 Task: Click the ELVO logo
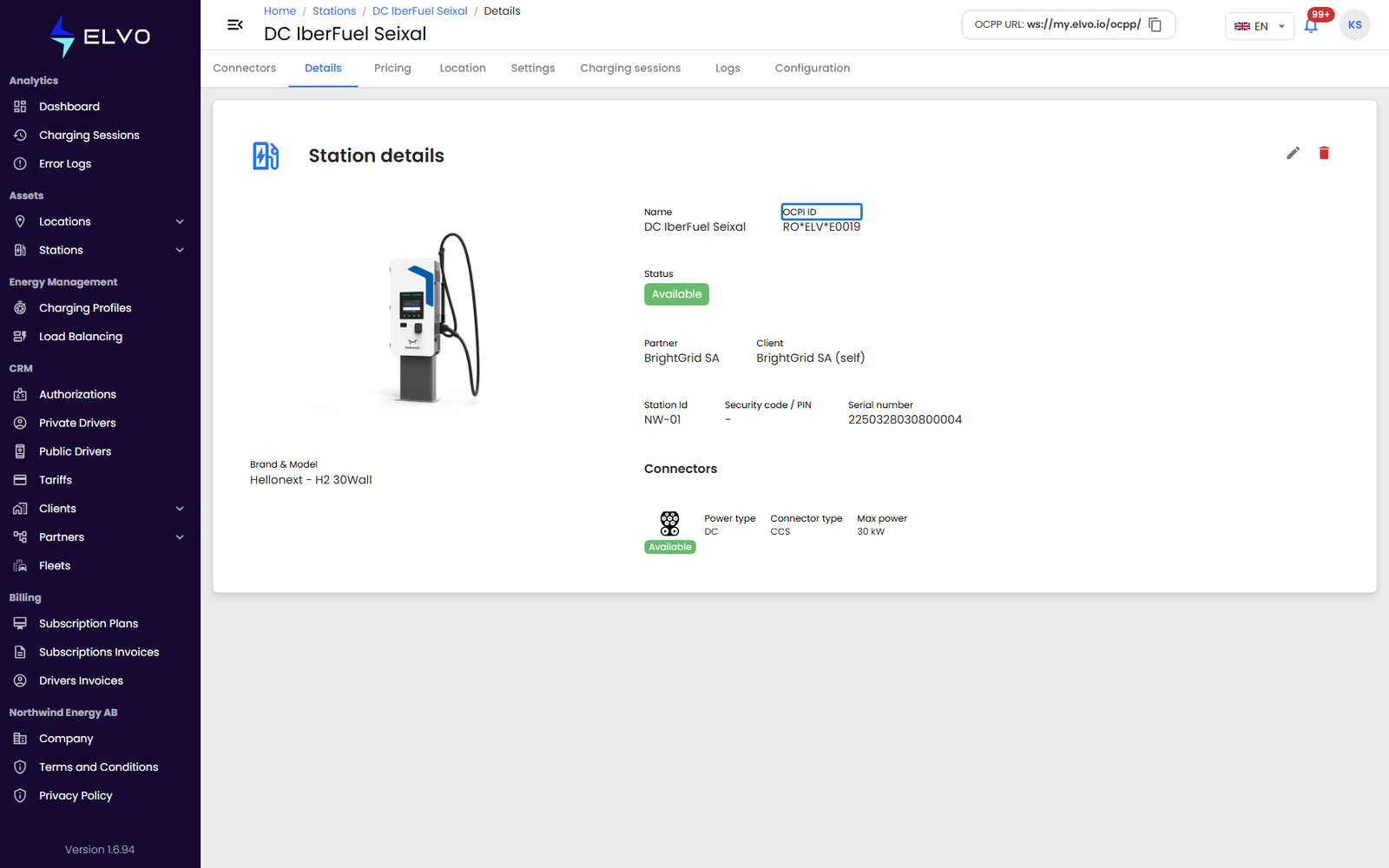pyautogui.click(x=100, y=36)
